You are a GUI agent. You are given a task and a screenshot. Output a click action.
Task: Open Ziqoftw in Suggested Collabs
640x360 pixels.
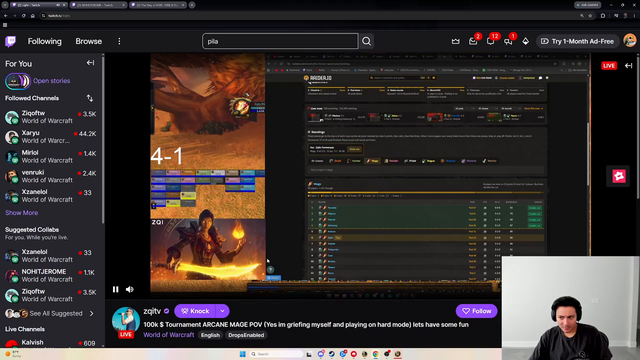point(51,295)
